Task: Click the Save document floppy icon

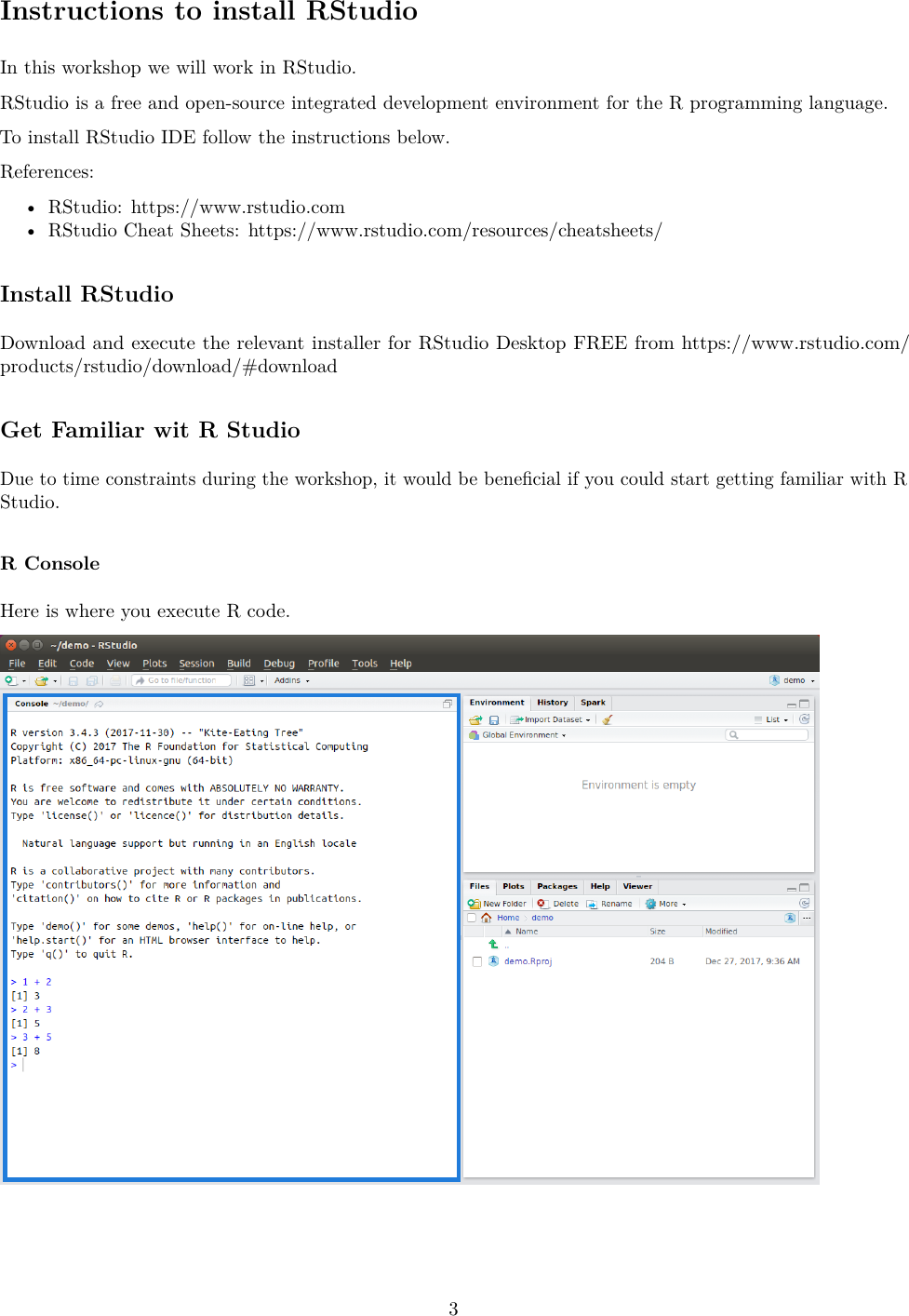Action: pos(74,680)
